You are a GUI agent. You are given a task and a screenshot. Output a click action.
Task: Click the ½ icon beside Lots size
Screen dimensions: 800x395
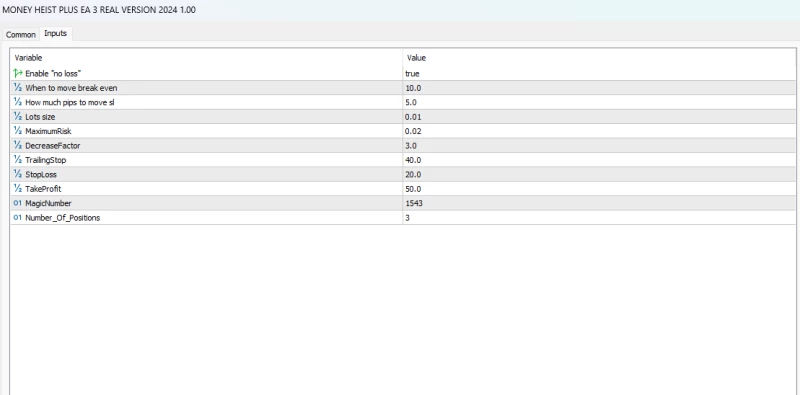click(x=18, y=117)
